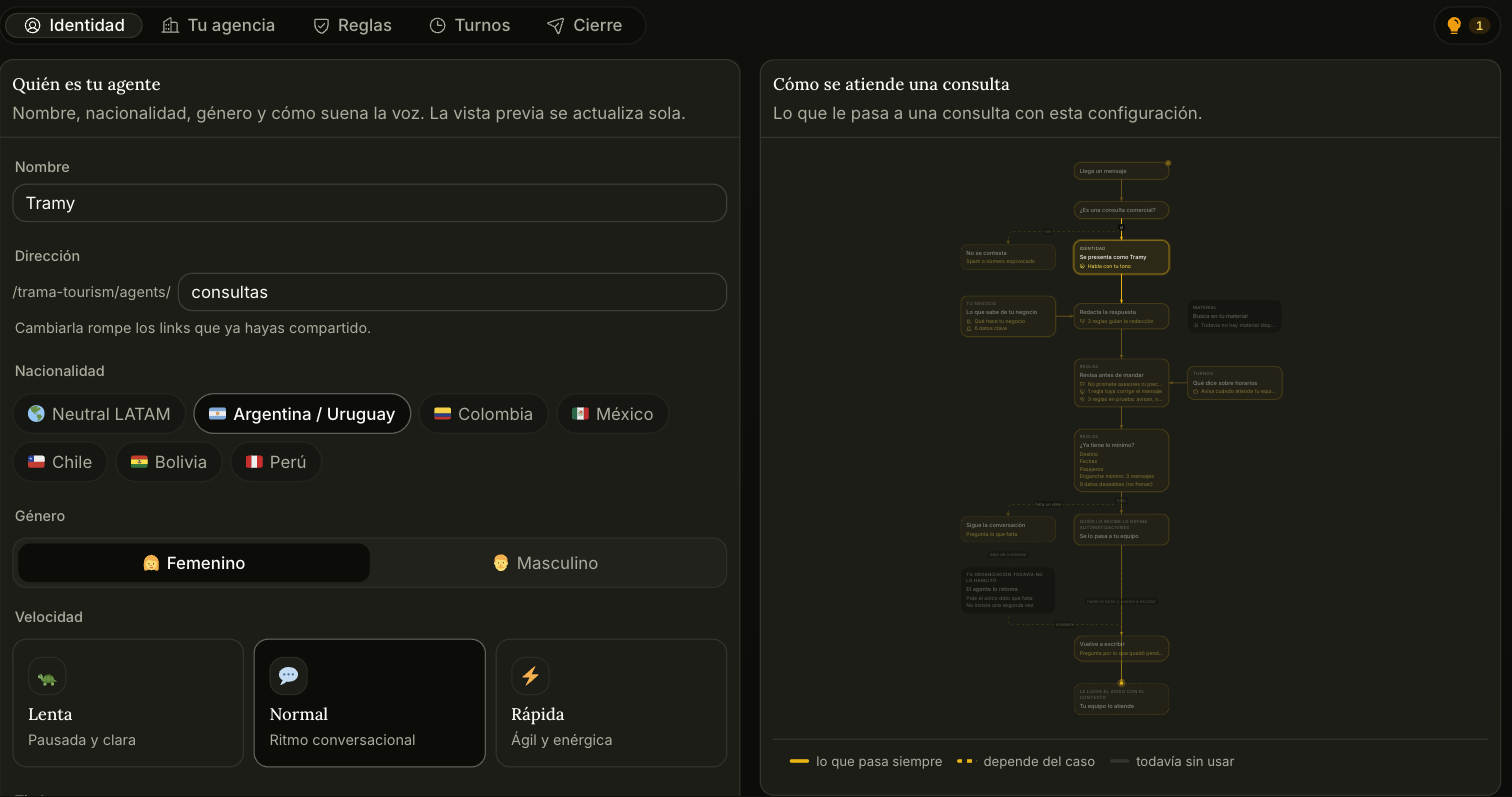The width and height of the screenshot is (1512, 797).
Task: Click the 'Sigue la conversación' node
Action: pyautogui.click(x=1008, y=529)
